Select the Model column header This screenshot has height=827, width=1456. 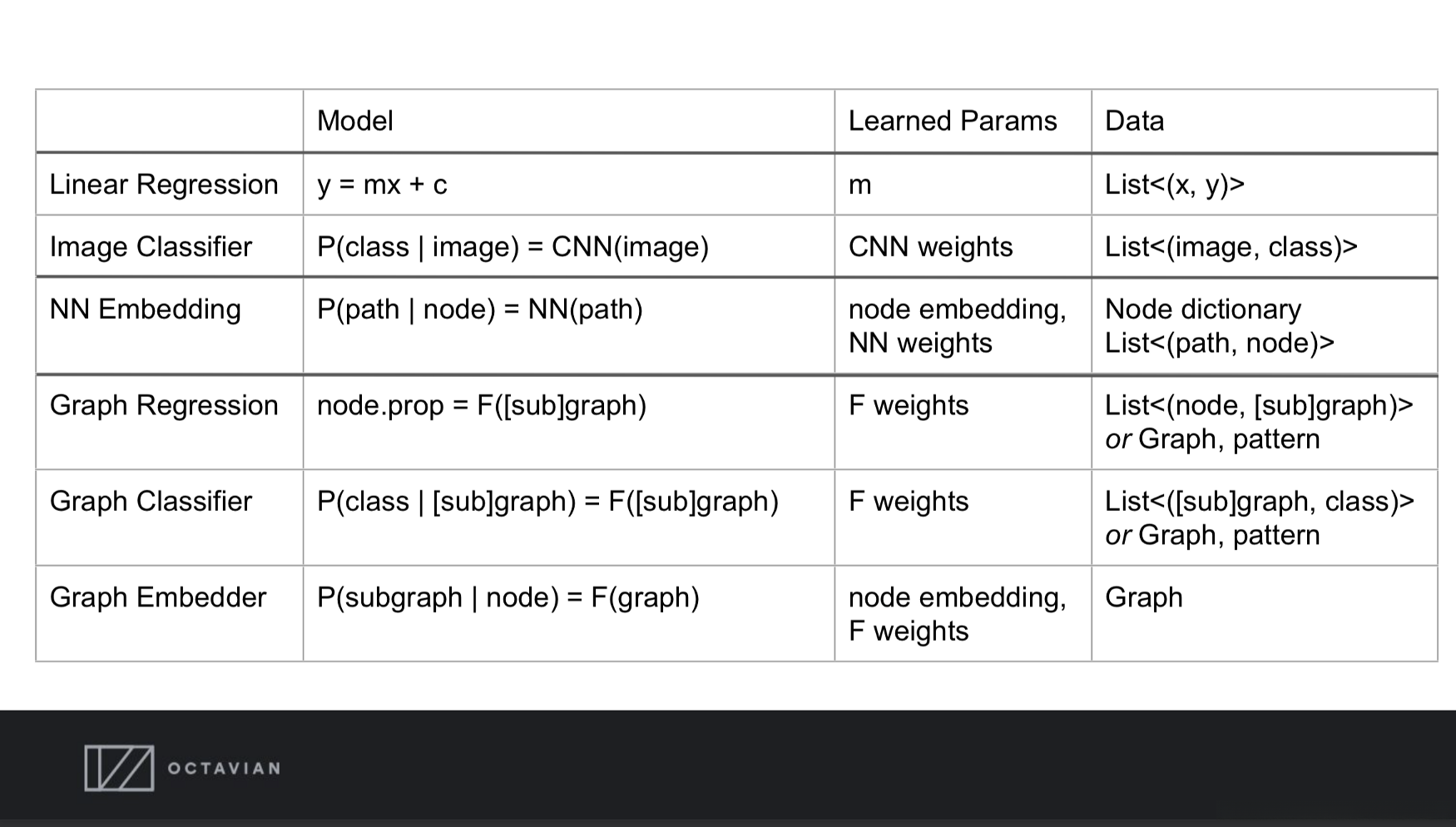click(355, 121)
